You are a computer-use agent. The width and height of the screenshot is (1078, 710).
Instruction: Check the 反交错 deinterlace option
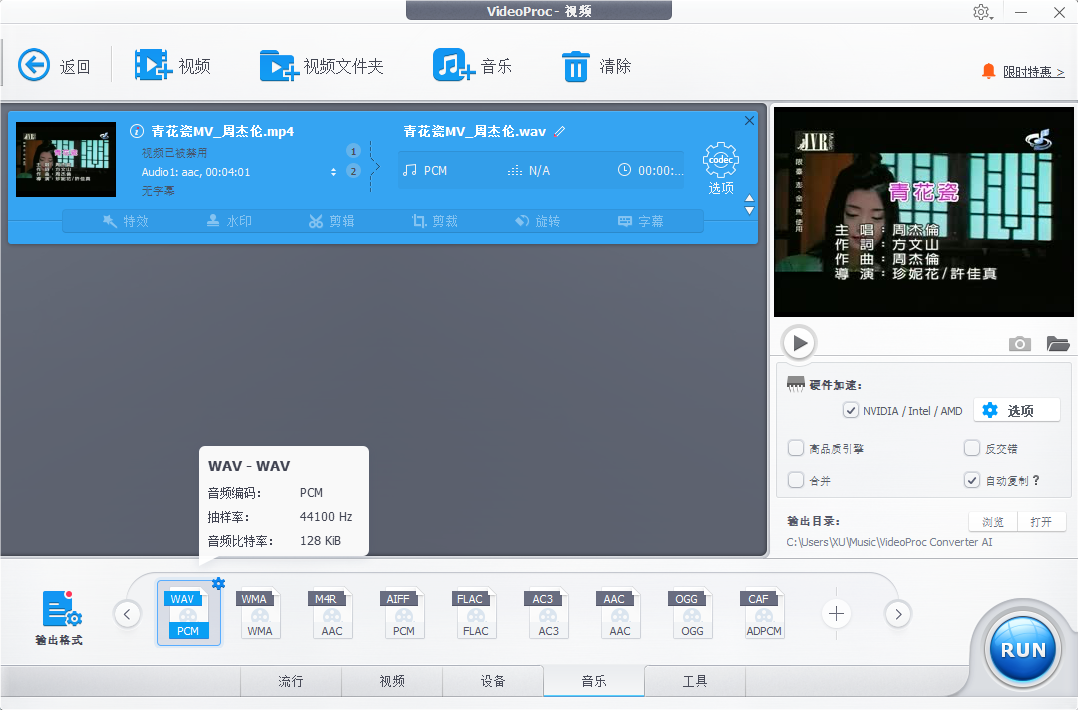coord(971,448)
